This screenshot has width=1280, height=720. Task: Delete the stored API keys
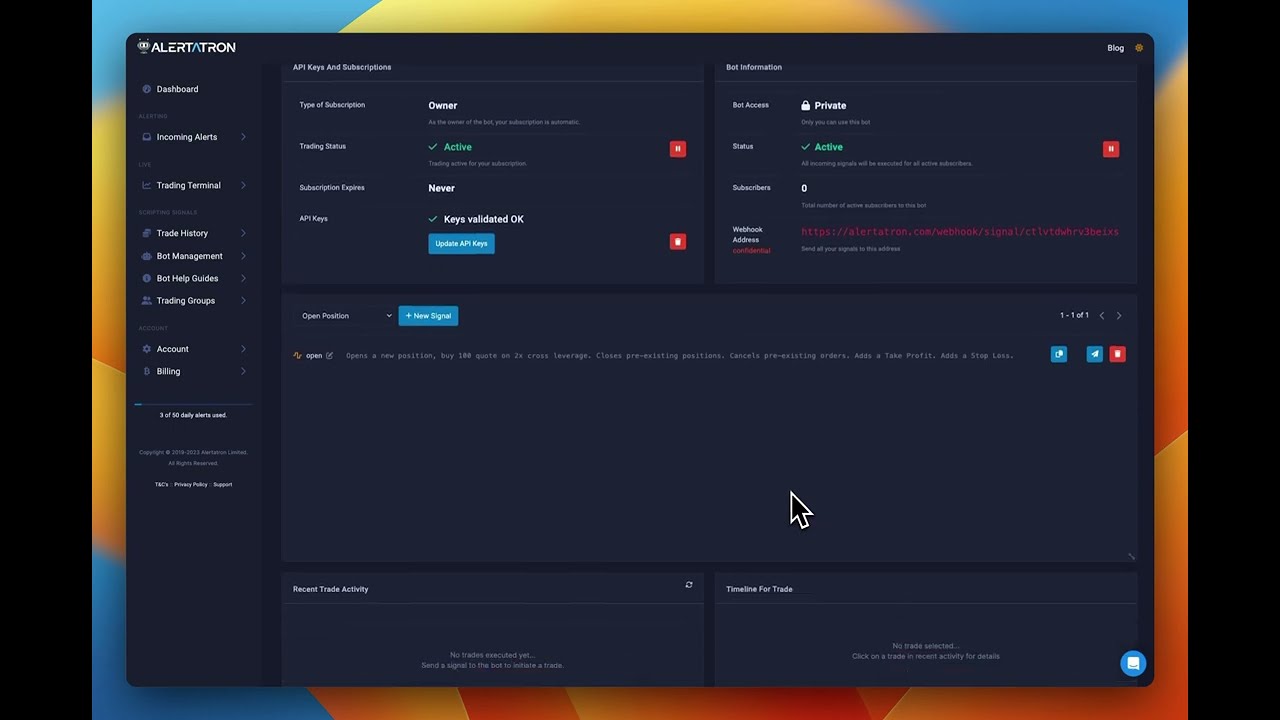pos(678,242)
